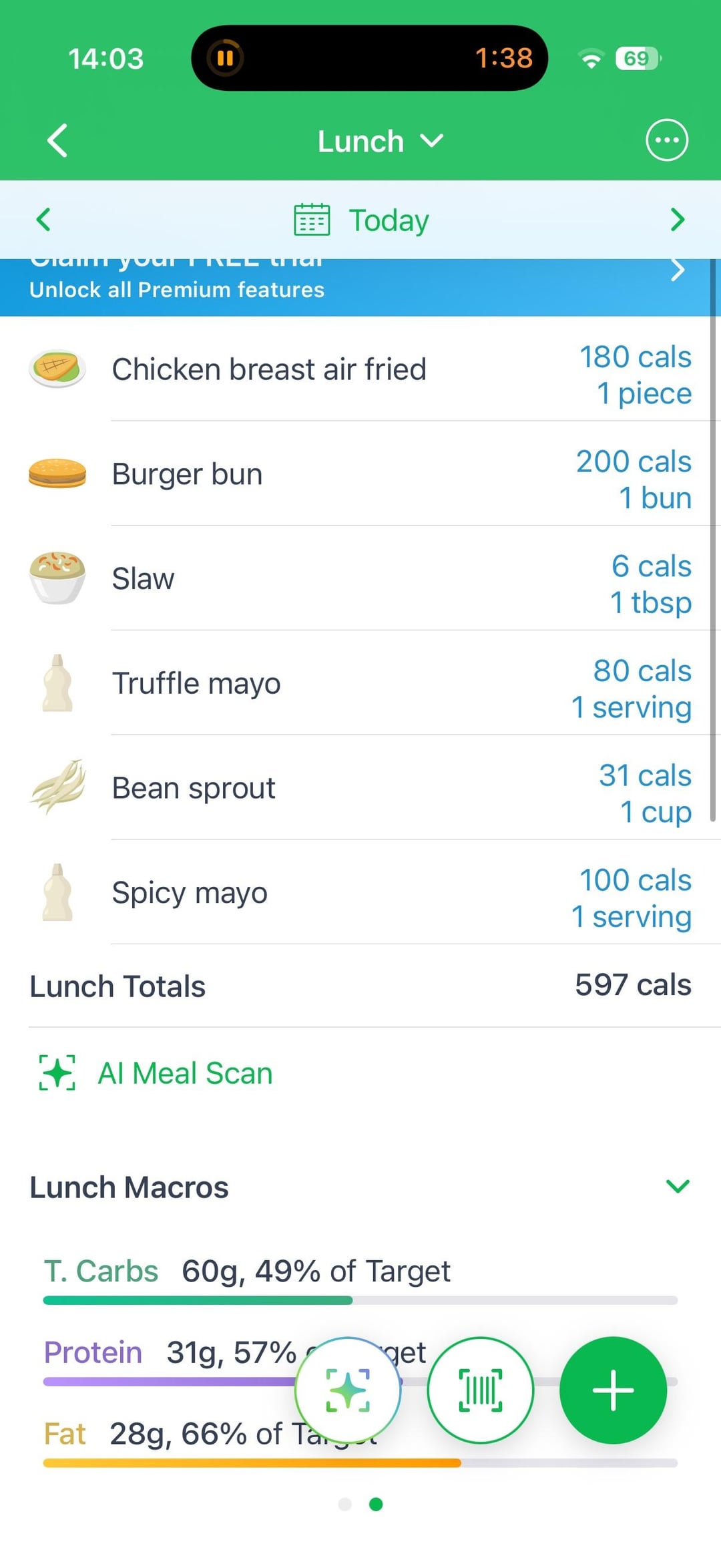Tap the green plus add-food button
Viewport: 721px width, 1568px height.
pos(613,1390)
